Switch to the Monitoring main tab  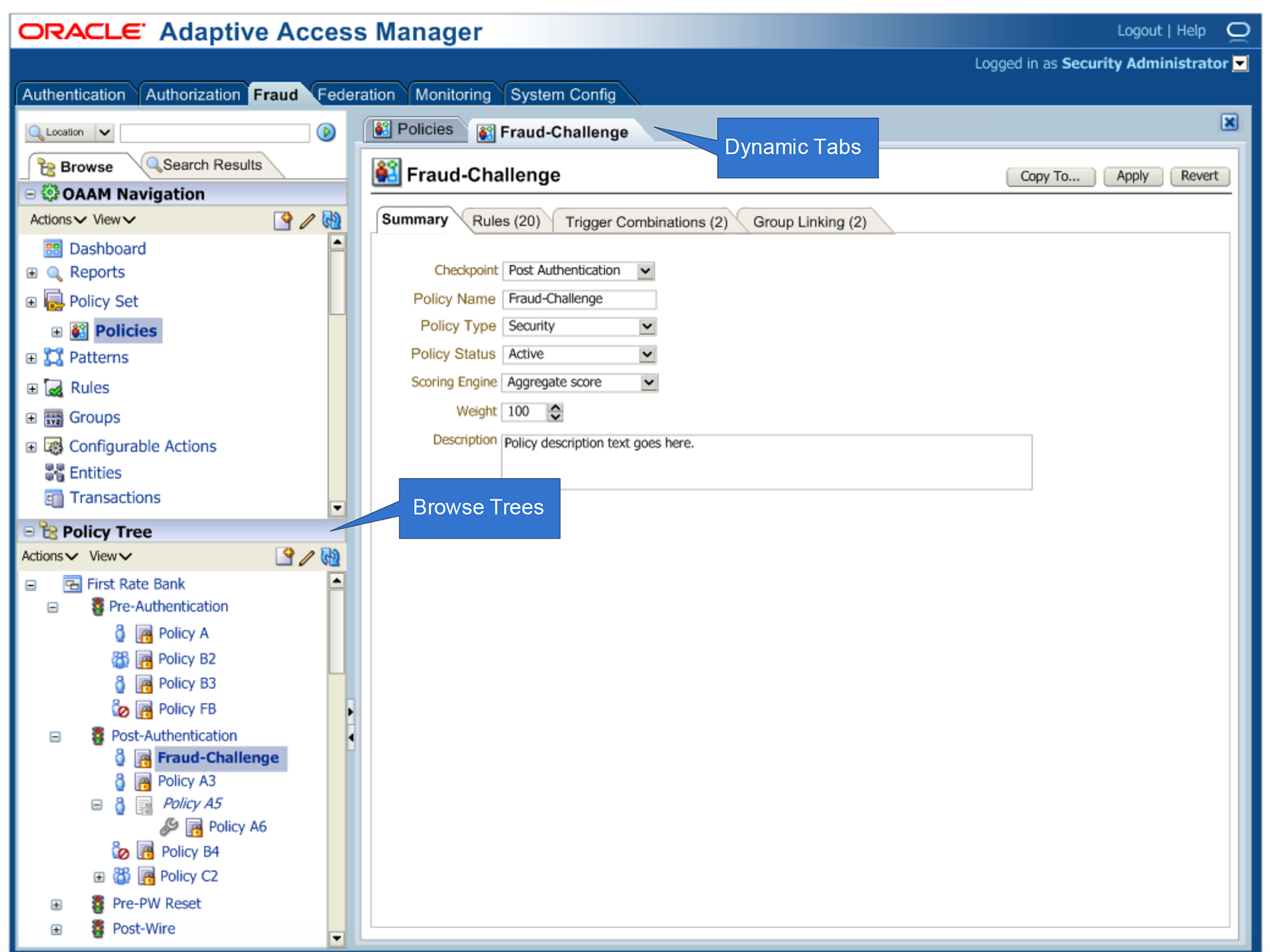452,95
